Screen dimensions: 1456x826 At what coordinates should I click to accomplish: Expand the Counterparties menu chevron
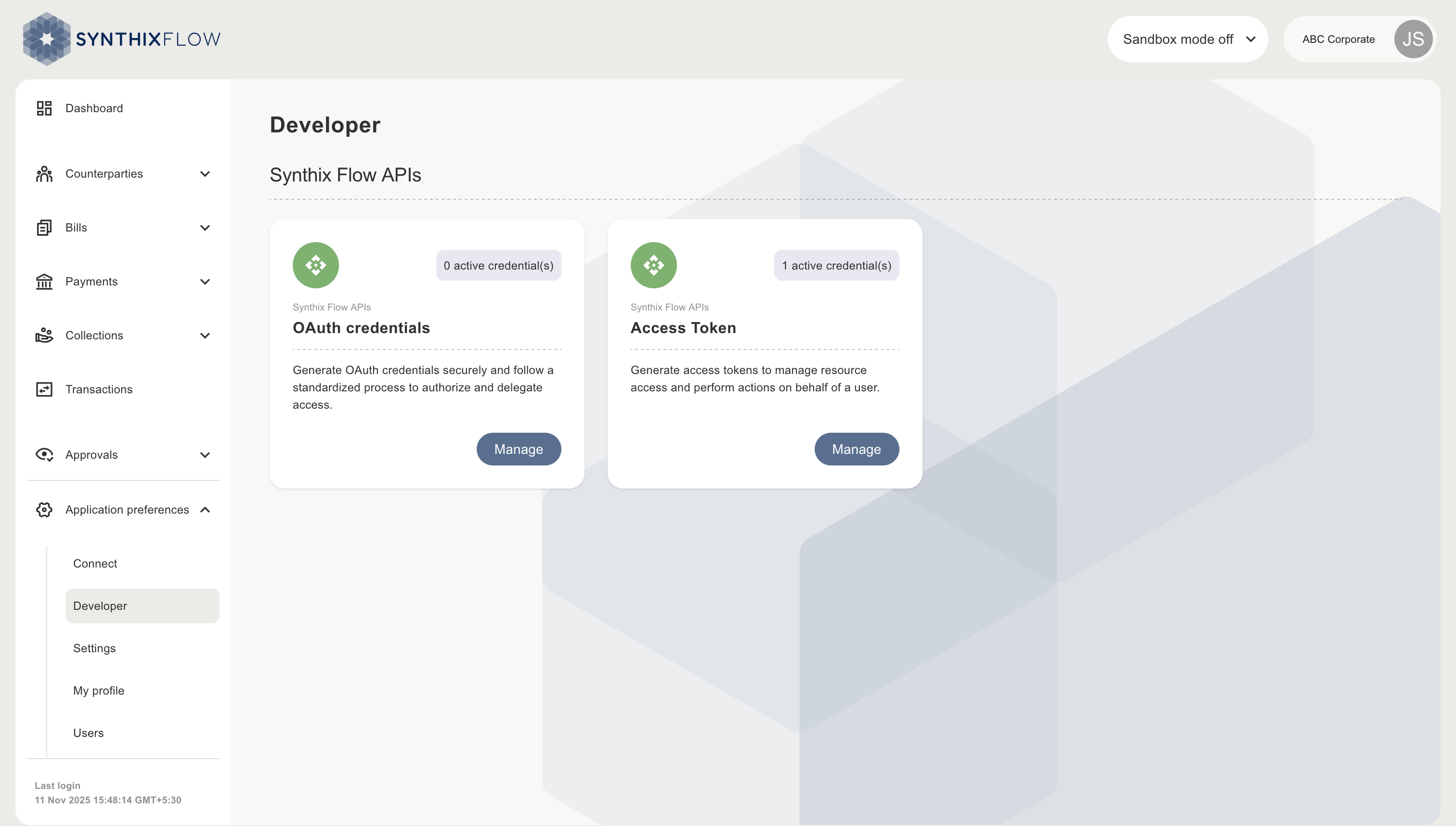pyautogui.click(x=206, y=174)
